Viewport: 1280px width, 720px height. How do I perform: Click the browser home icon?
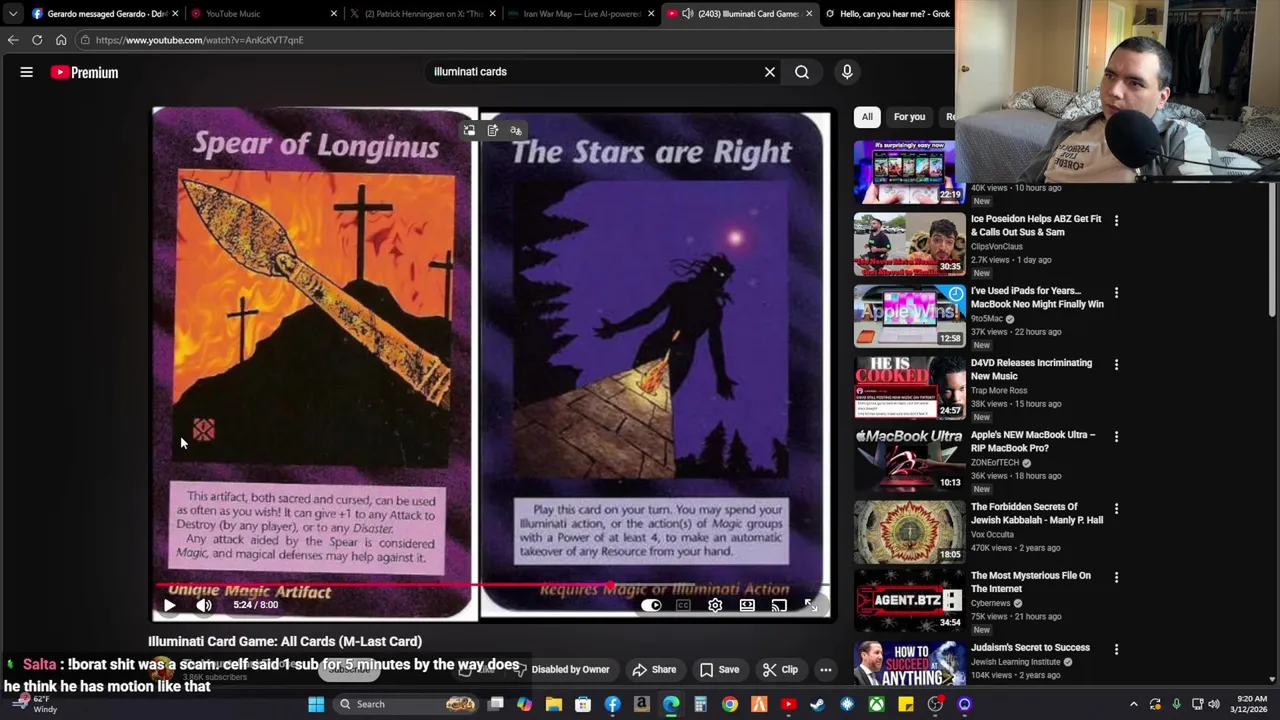61,40
